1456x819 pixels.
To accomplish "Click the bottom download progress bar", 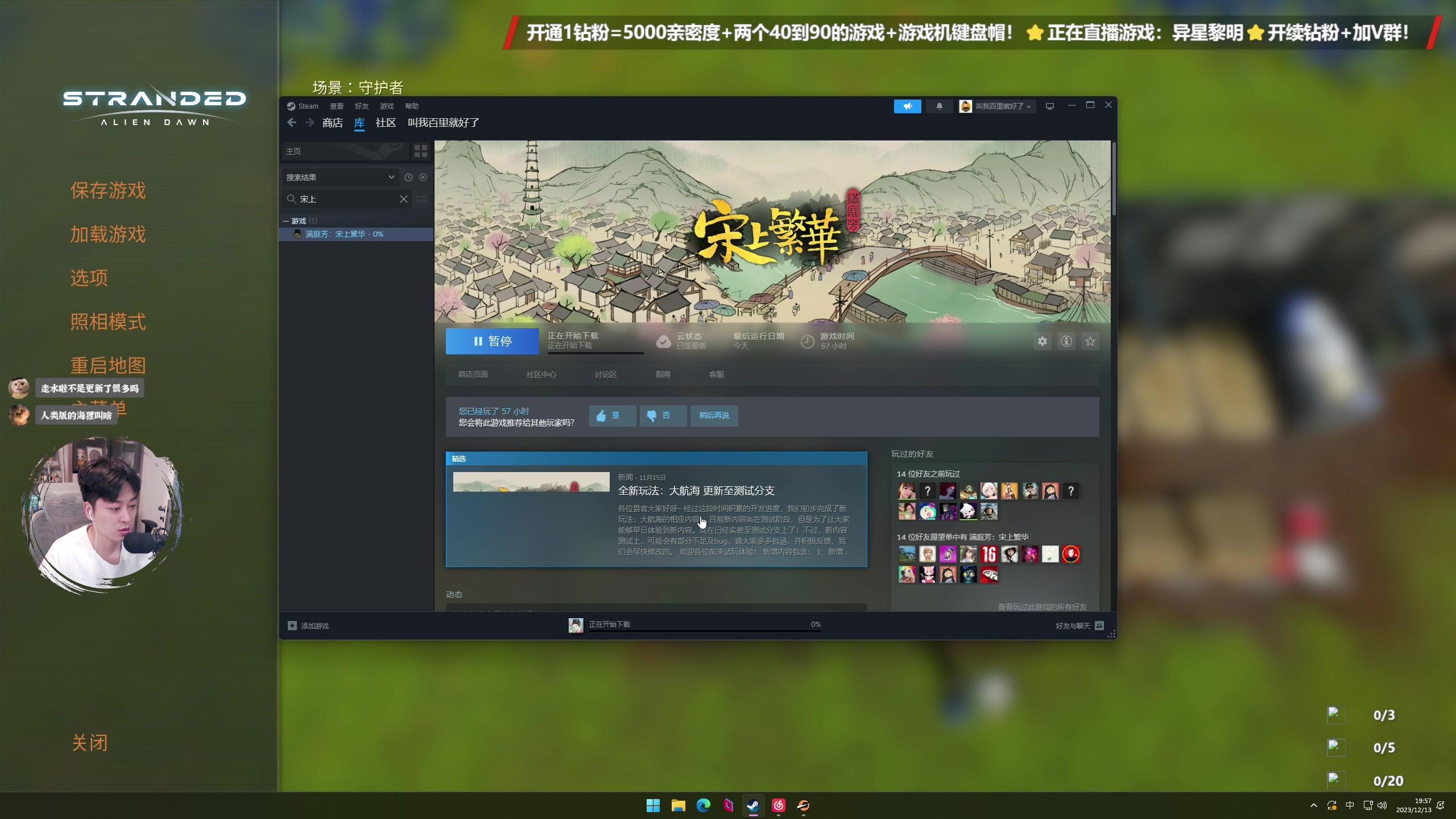I will tap(705, 631).
